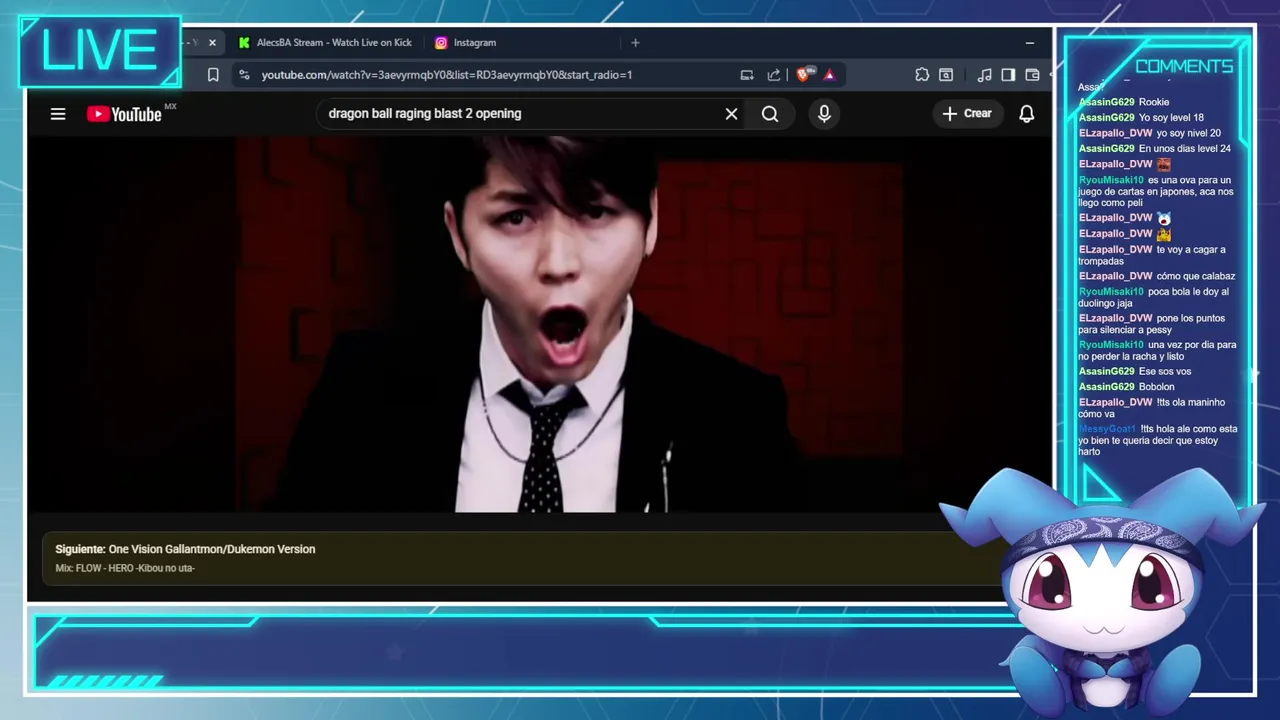
Task: Click 'te voy a cagar a trompadas' comment
Action: click(x=1152, y=255)
